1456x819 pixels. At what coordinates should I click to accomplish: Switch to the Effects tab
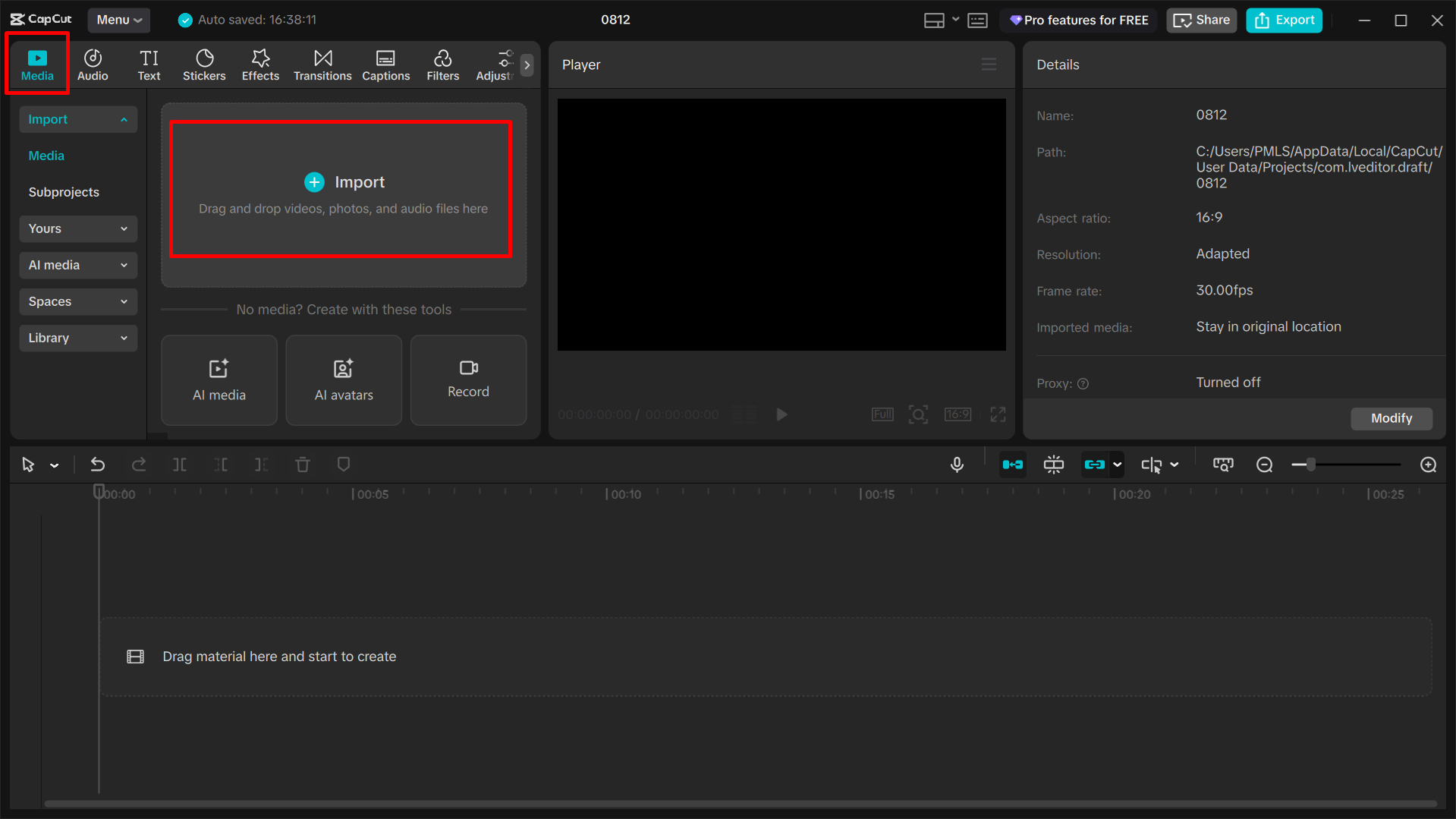click(259, 65)
